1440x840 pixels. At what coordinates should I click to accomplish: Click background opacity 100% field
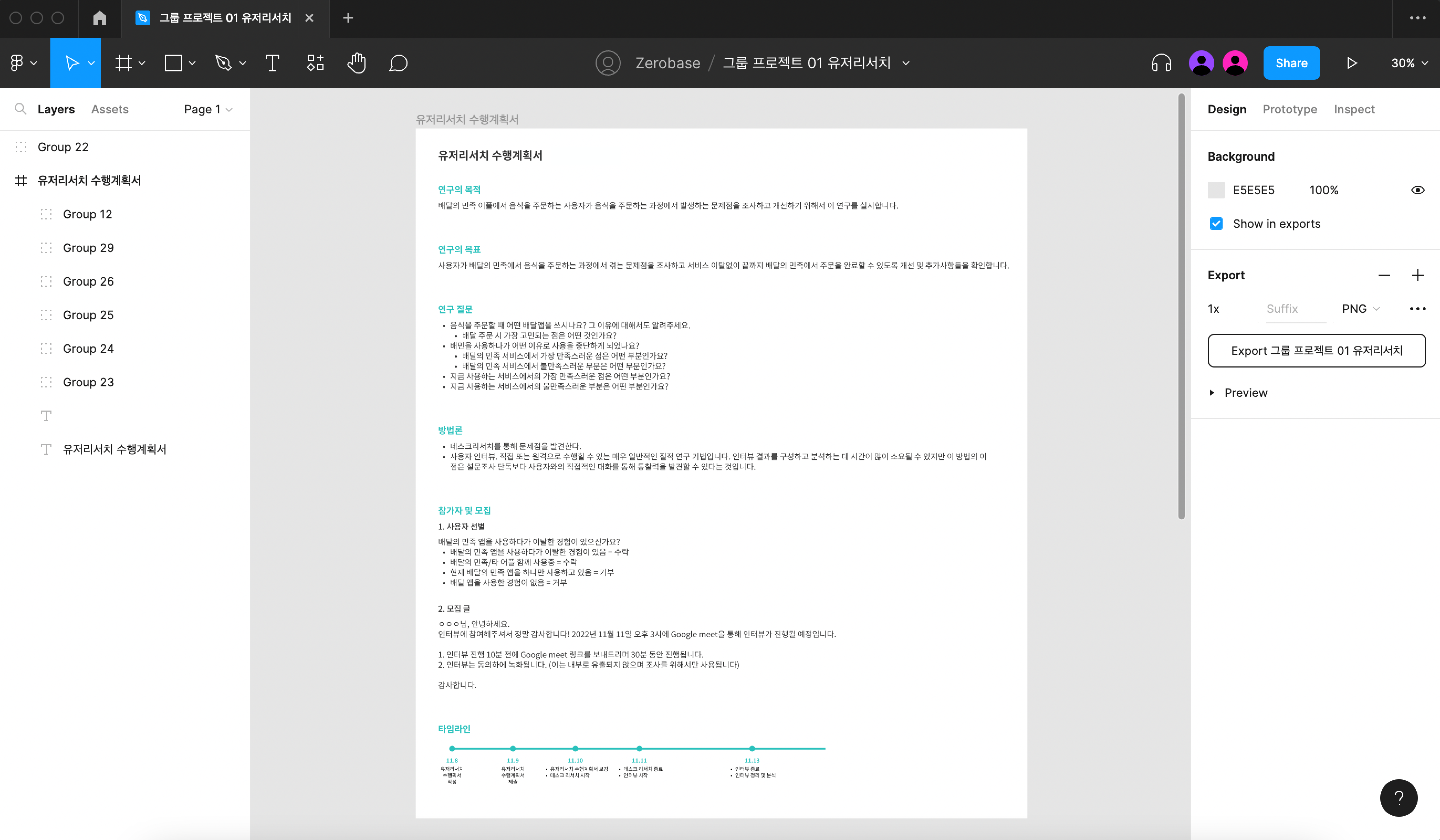[x=1323, y=190]
